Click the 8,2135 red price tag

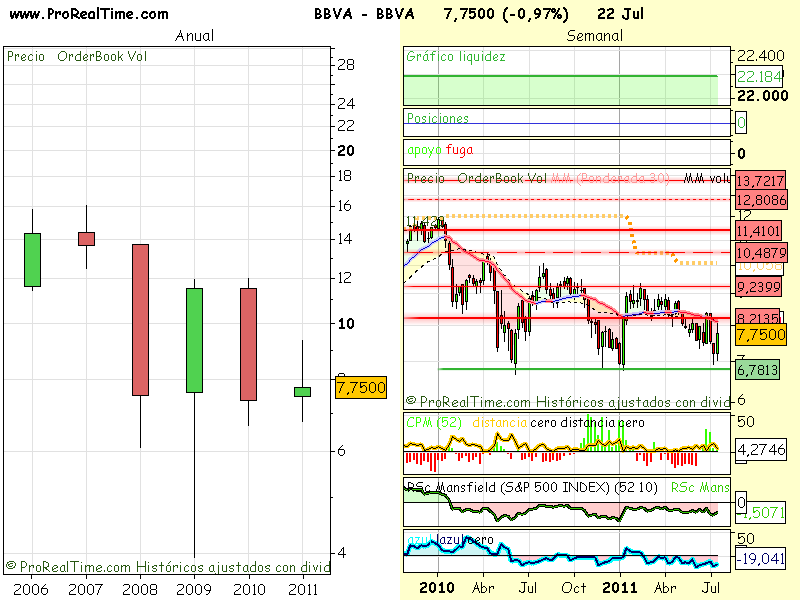click(758, 317)
